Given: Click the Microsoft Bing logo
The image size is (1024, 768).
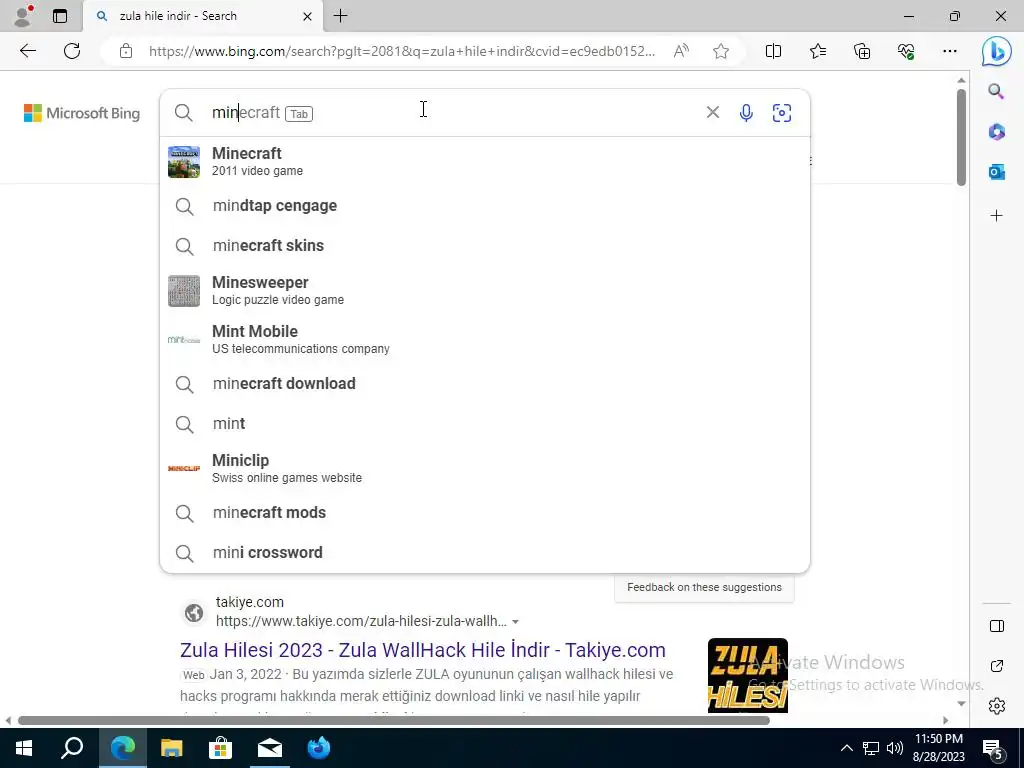Looking at the screenshot, I should click(x=82, y=113).
